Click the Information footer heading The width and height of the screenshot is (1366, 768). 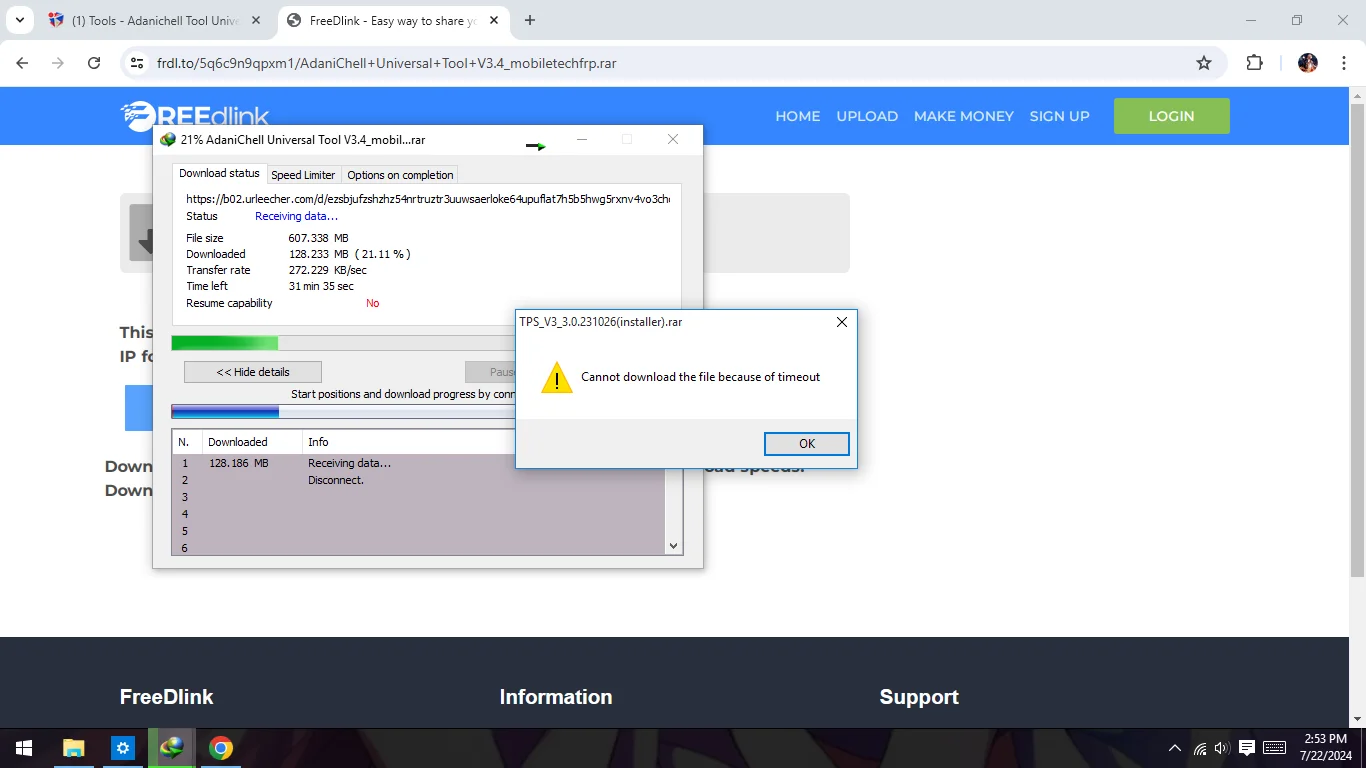(x=556, y=697)
